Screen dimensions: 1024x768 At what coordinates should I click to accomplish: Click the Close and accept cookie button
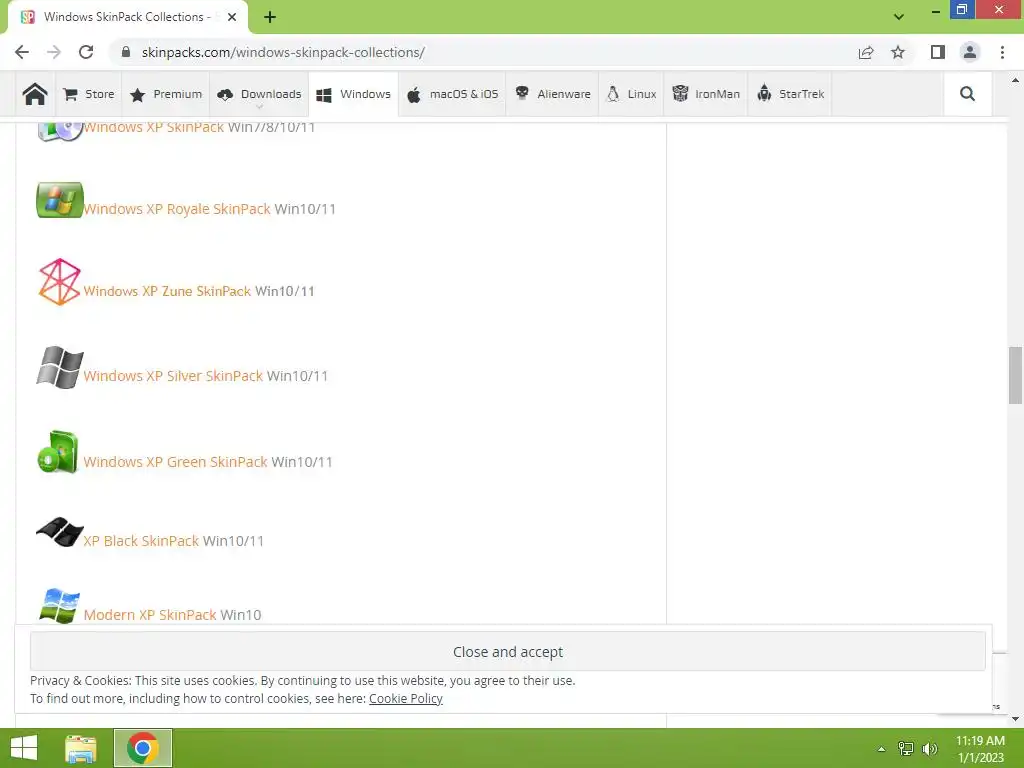pos(507,651)
